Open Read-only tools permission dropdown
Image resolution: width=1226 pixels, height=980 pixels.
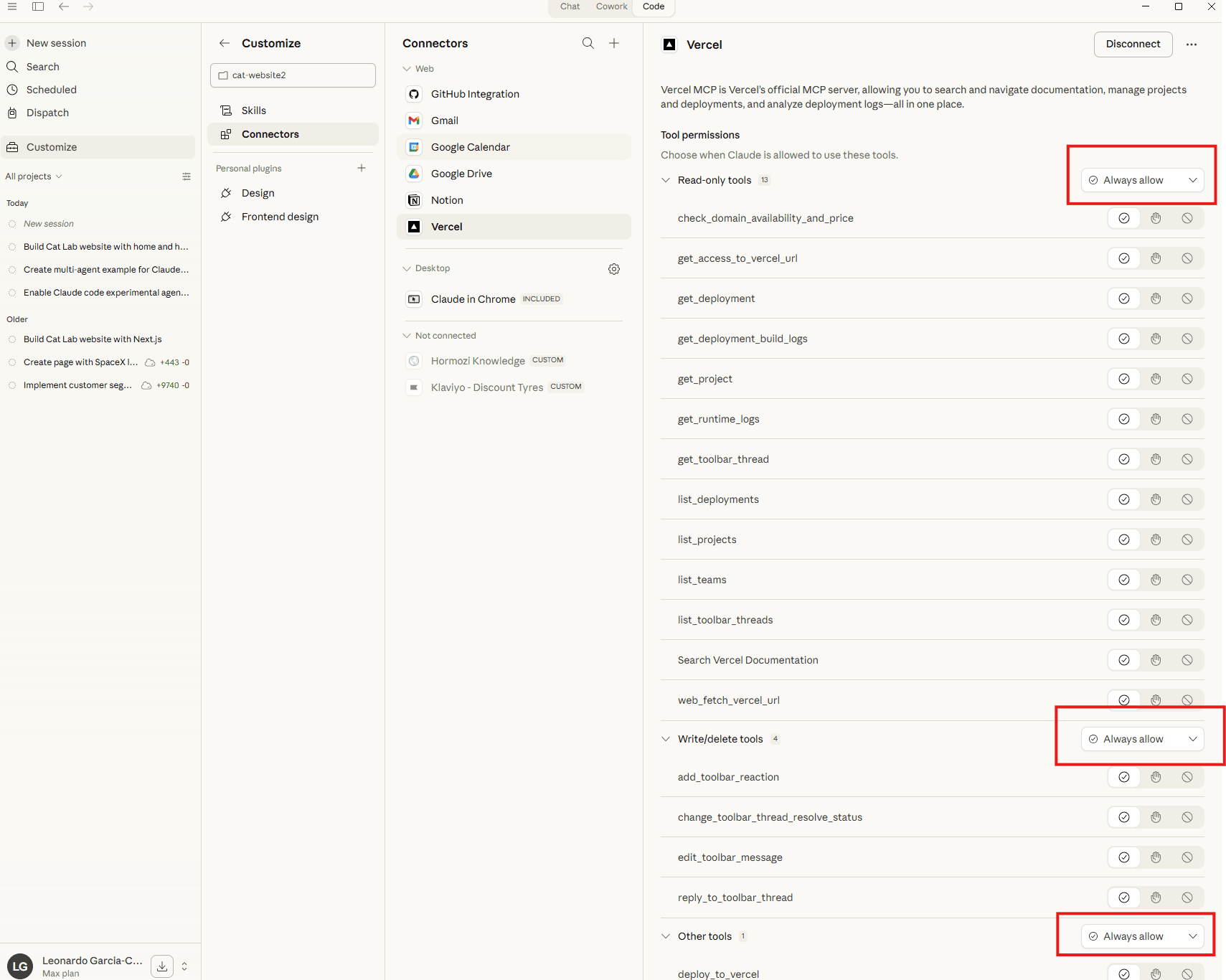[x=1142, y=180]
